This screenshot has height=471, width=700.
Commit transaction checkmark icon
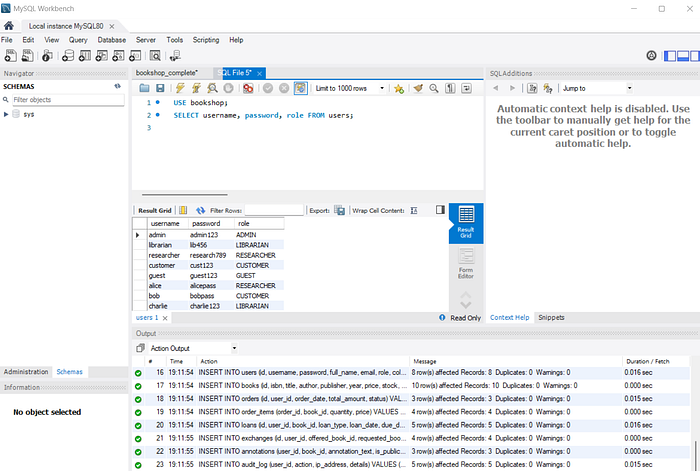tap(268, 88)
